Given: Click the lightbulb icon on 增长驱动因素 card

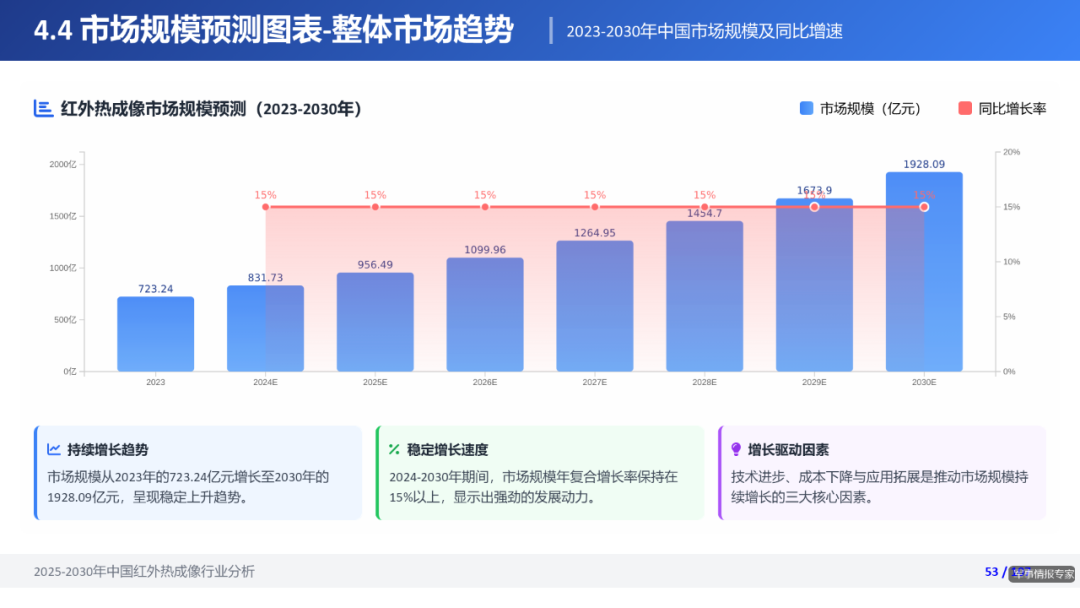Looking at the screenshot, I should click(737, 449).
